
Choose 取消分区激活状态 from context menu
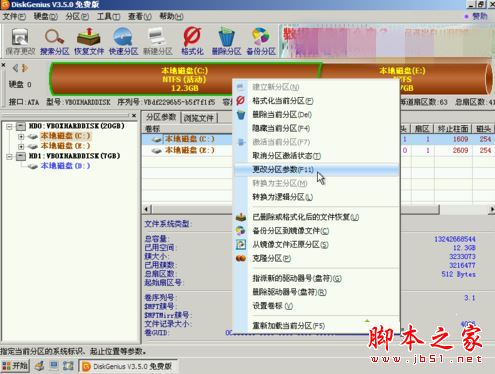click(x=286, y=156)
